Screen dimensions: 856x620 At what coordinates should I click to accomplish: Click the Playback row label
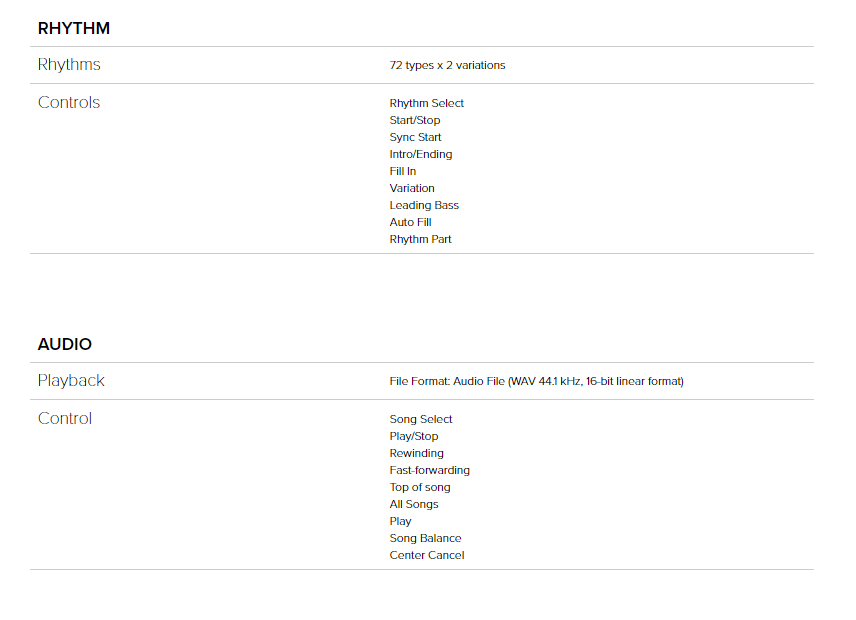pos(71,381)
